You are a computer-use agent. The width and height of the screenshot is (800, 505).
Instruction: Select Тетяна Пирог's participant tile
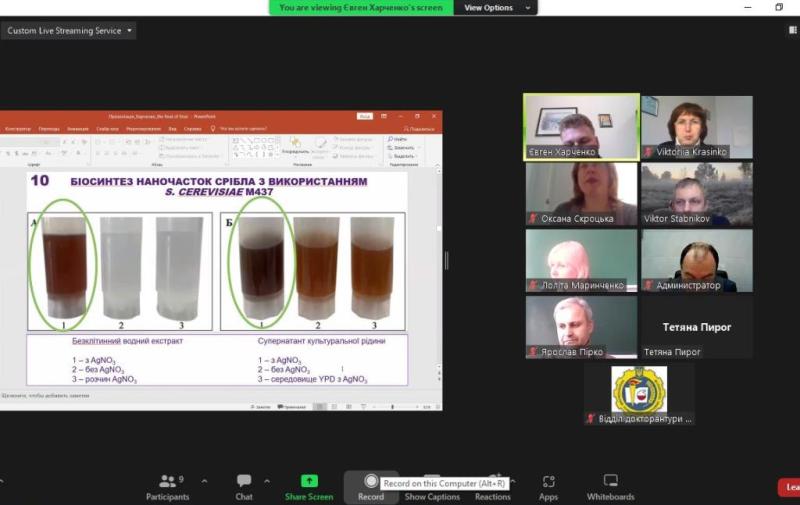tap(697, 327)
